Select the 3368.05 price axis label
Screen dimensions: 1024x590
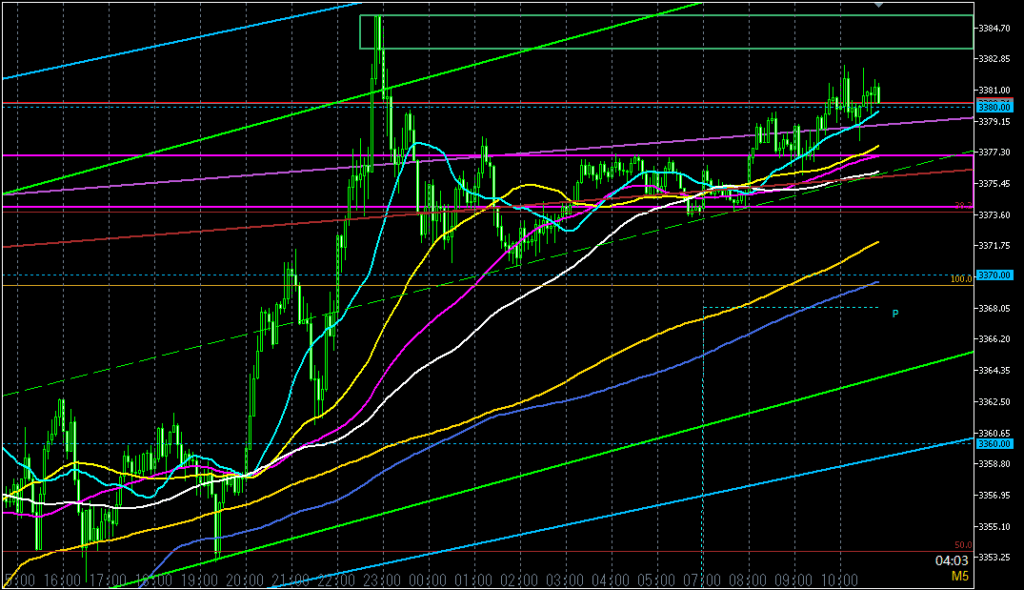coord(995,308)
